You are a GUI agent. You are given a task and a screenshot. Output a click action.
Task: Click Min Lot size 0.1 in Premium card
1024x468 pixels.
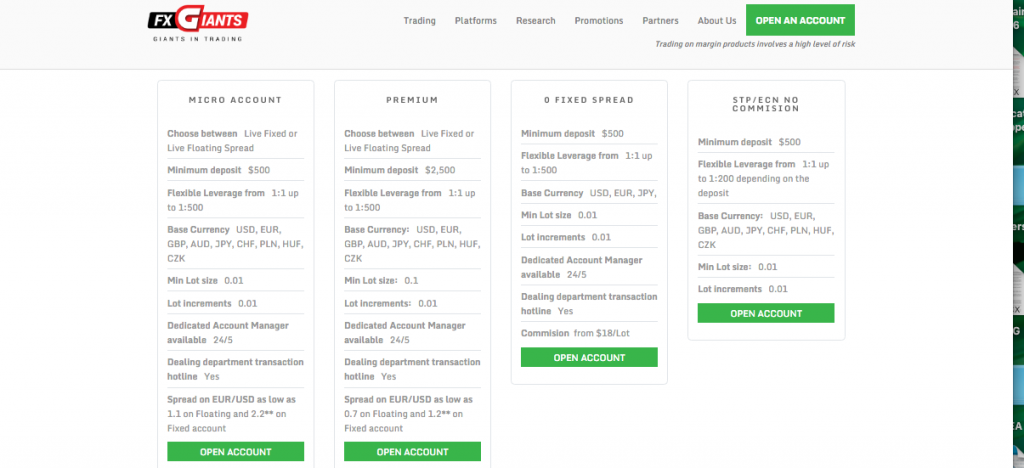[x=381, y=281]
